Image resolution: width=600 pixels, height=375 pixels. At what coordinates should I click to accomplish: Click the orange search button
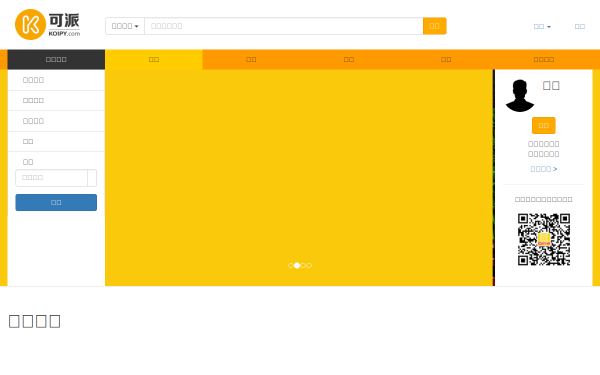click(x=435, y=26)
